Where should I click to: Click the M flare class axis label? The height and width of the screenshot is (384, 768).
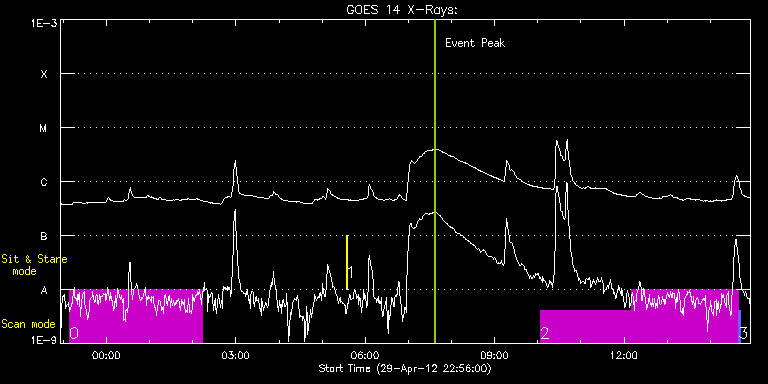click(x=44, y=128)
